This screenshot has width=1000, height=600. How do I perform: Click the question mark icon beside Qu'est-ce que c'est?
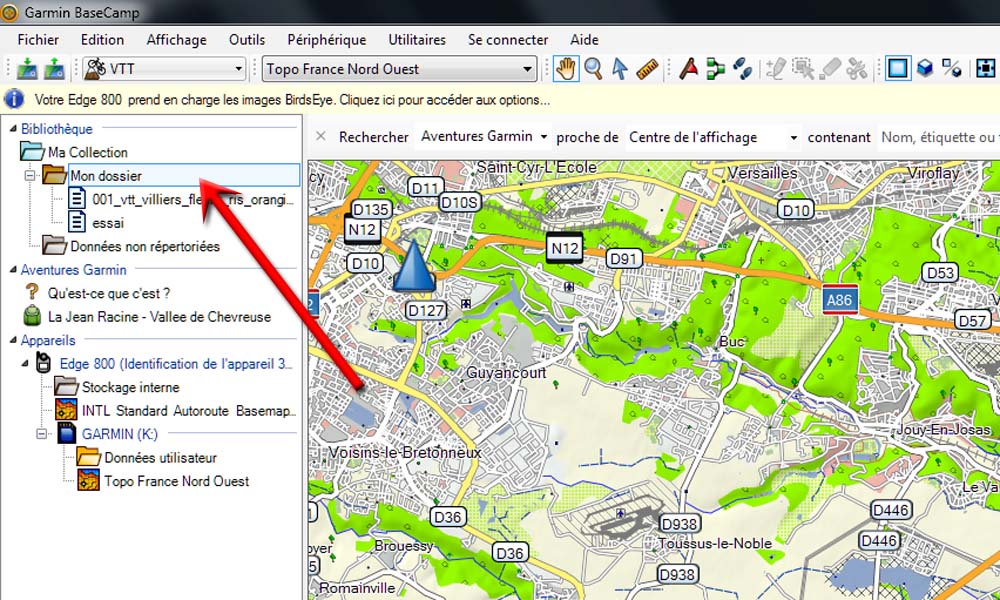[x=32, y=293]
